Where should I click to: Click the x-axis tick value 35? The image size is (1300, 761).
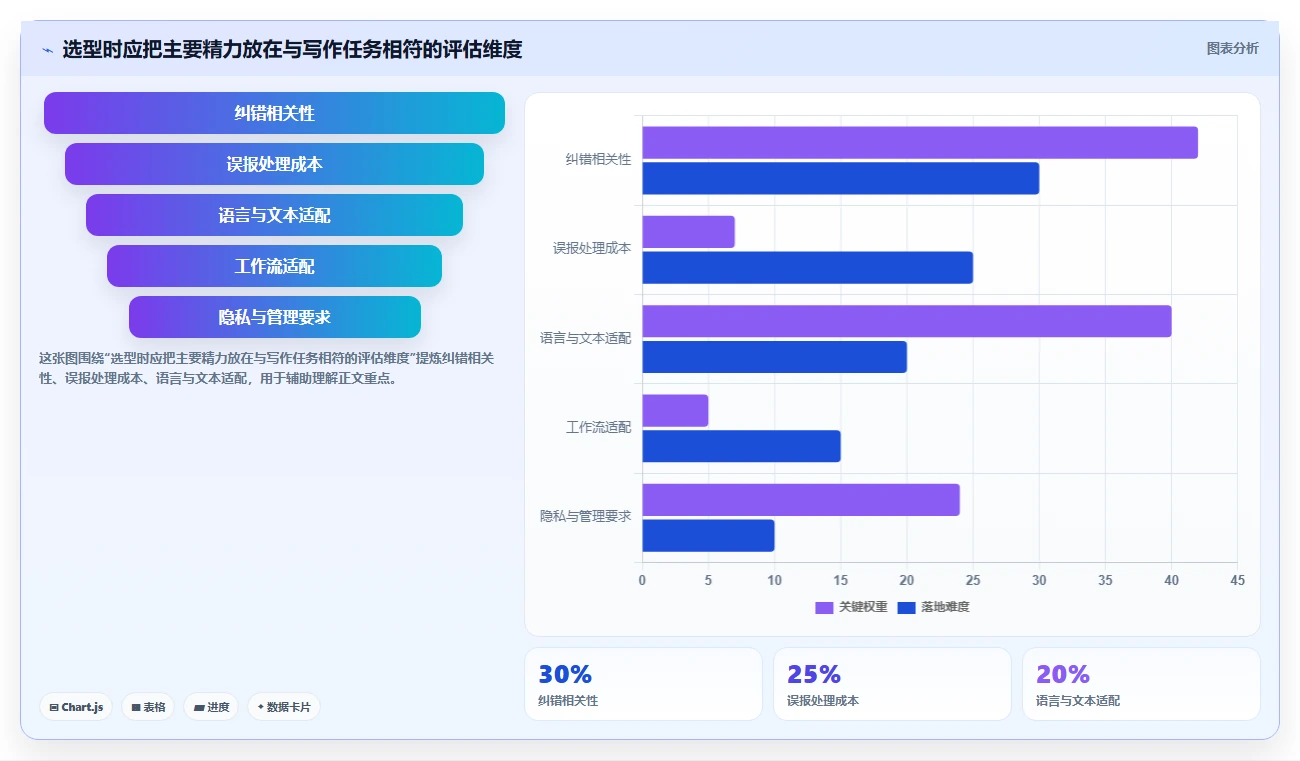pos(1105,580)
